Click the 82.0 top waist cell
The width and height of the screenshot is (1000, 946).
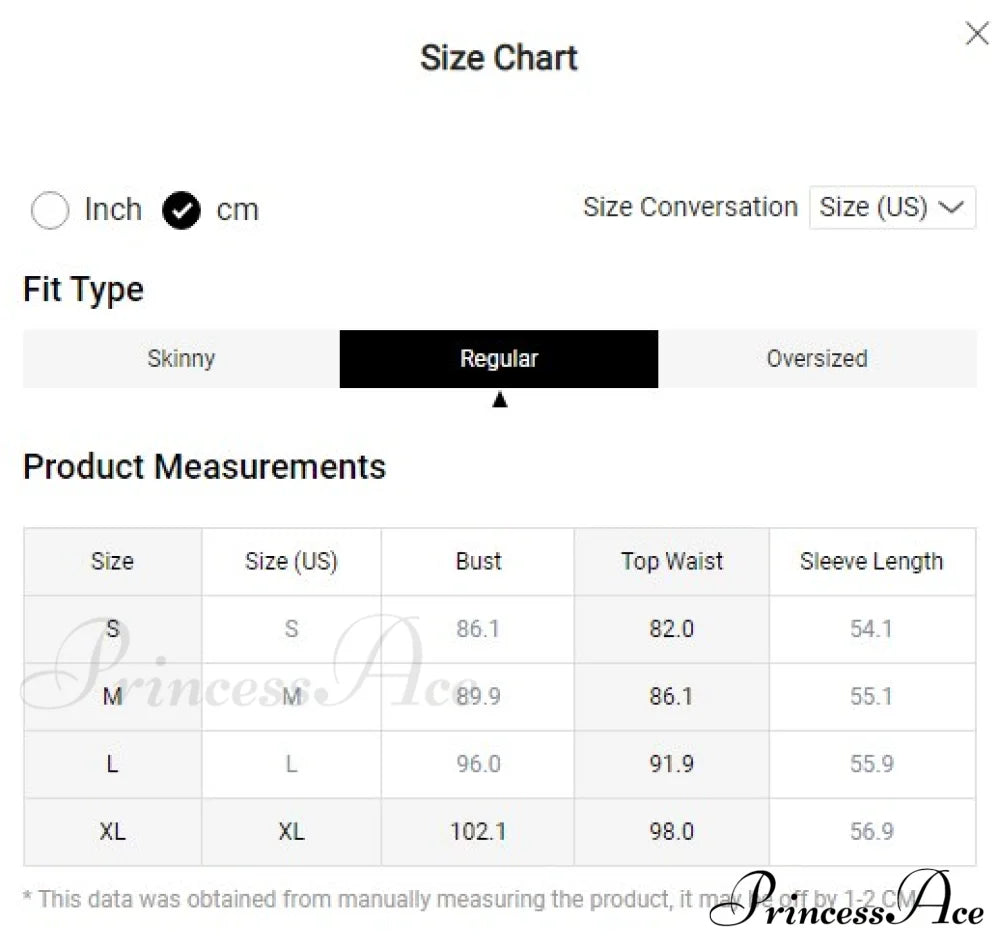tap(671, 629)
